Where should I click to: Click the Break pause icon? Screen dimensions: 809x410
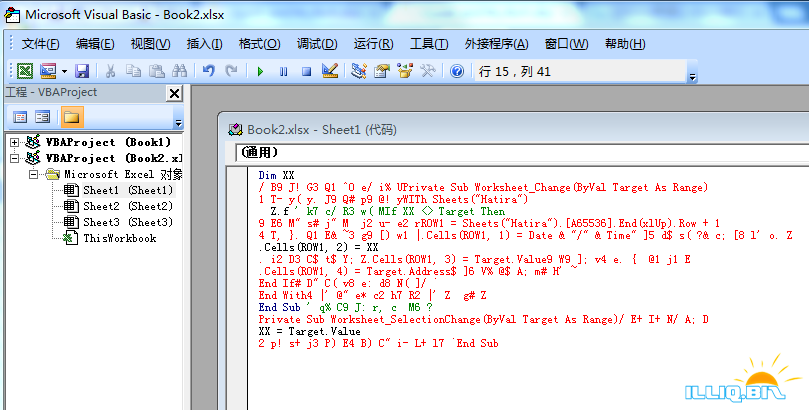[x=284, y=71]
